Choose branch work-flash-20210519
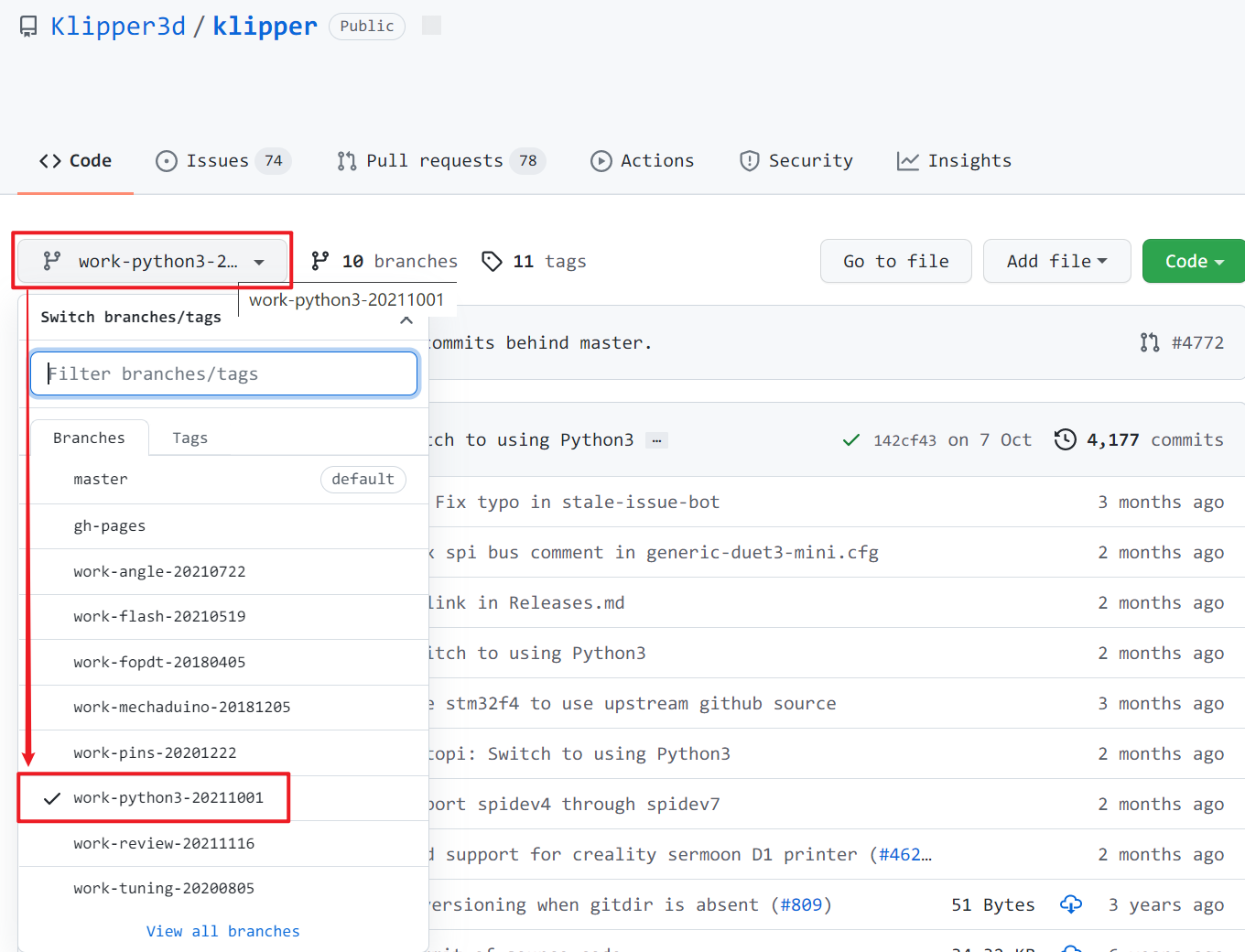This screenshot has width=1245, height=952. 223,617
